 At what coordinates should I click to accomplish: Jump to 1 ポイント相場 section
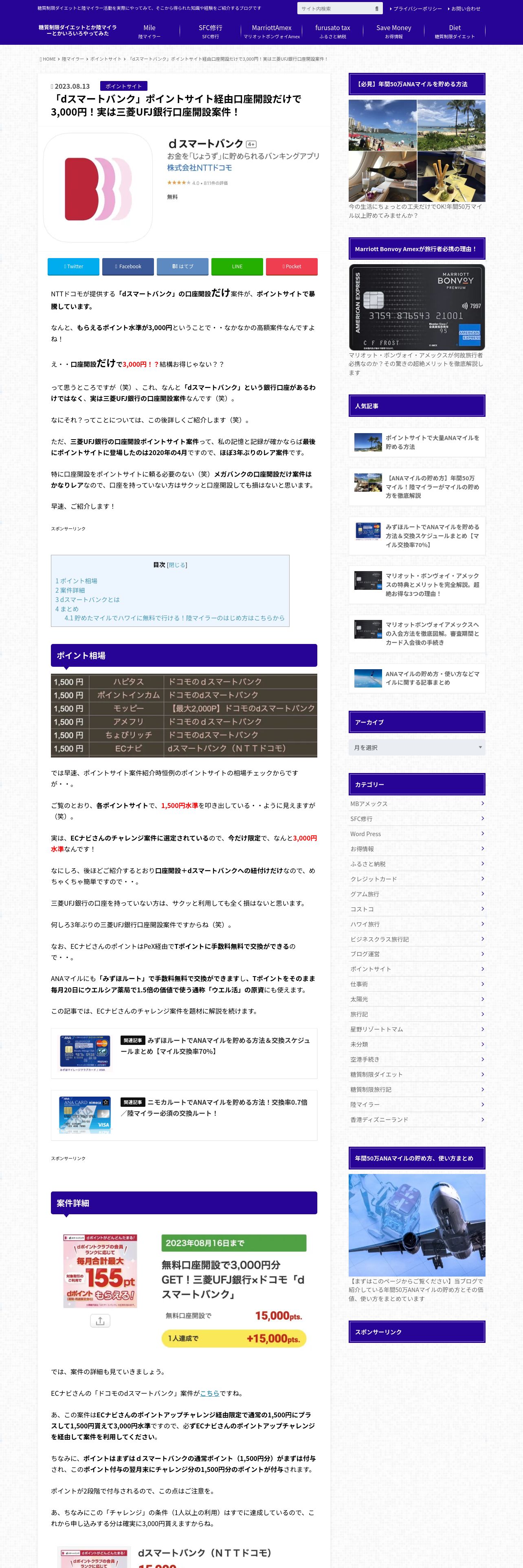click(76, 581)
